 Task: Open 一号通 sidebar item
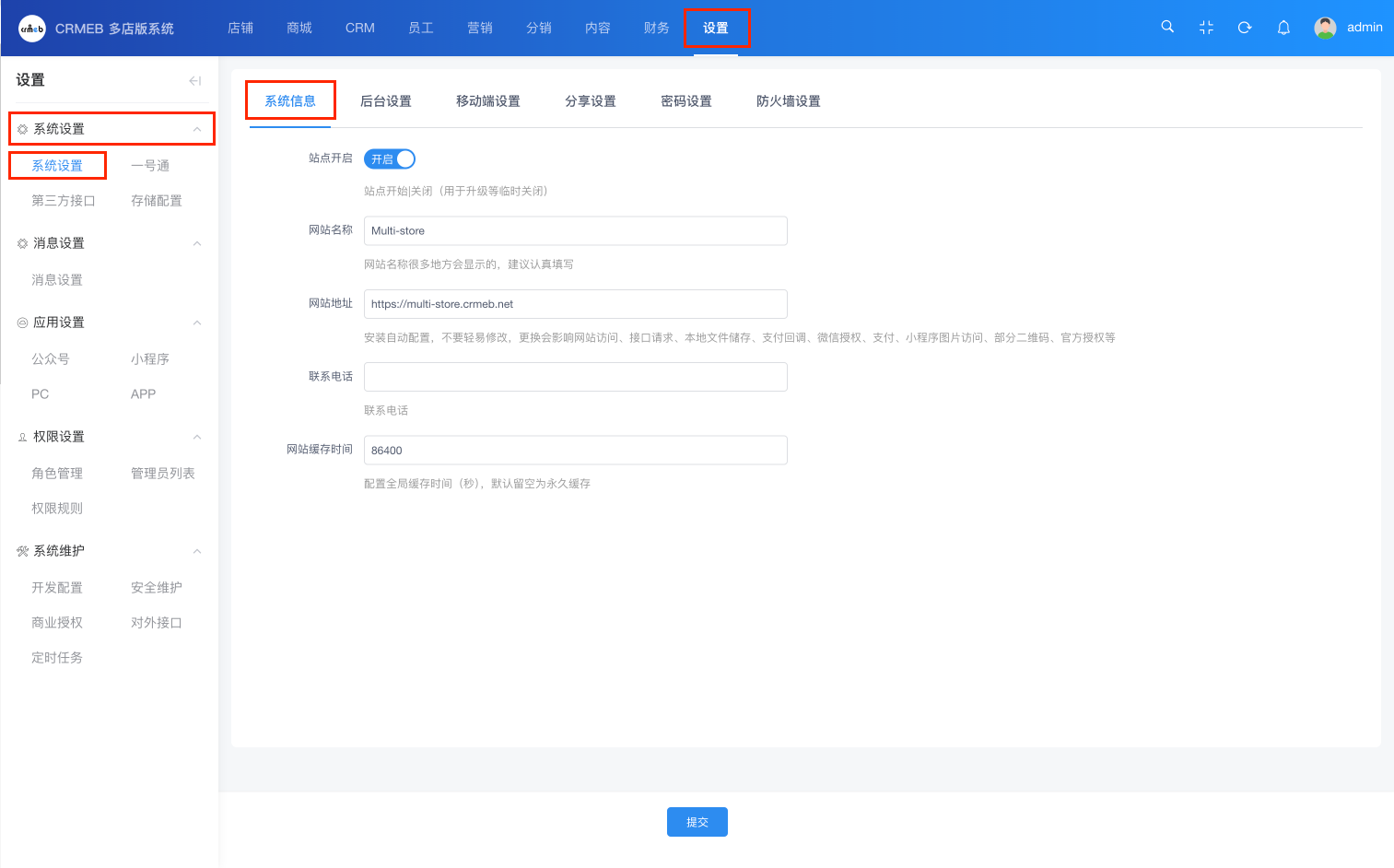tap(150, 166)
